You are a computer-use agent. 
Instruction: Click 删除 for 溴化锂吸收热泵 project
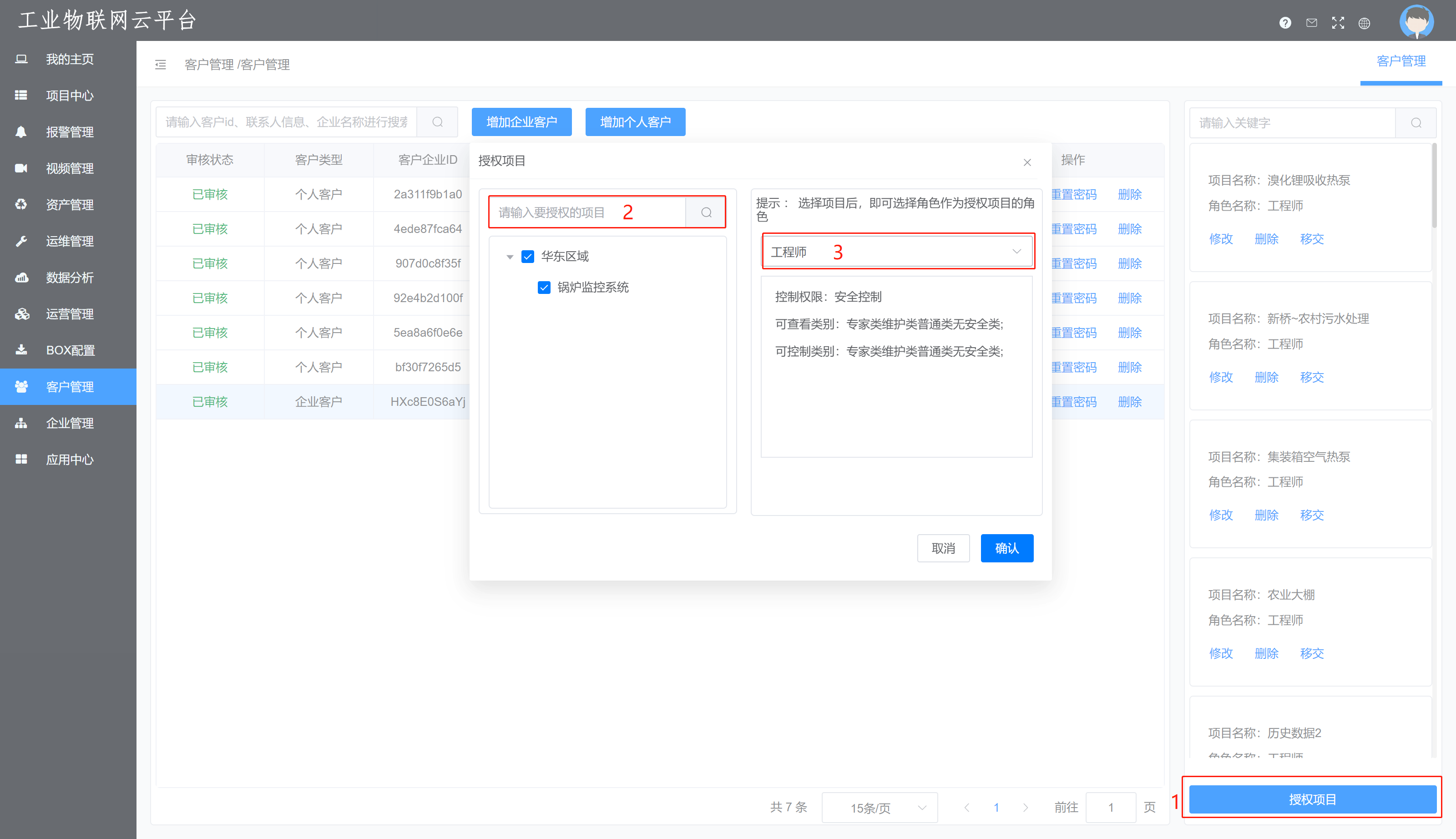(1266, 239)
